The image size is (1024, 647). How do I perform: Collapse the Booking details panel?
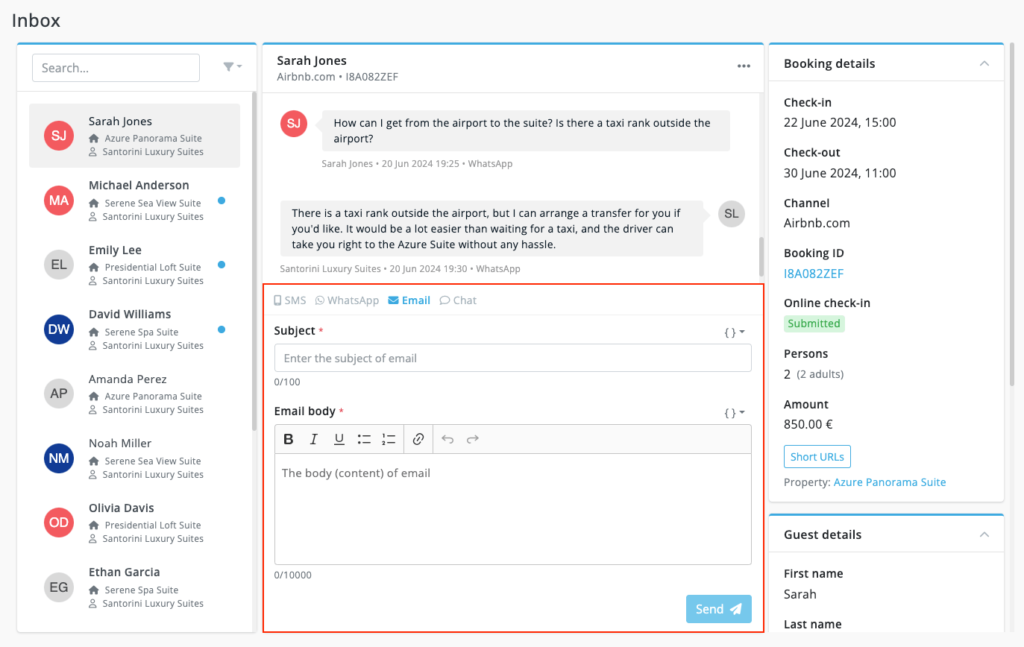(x=984, y=63)
